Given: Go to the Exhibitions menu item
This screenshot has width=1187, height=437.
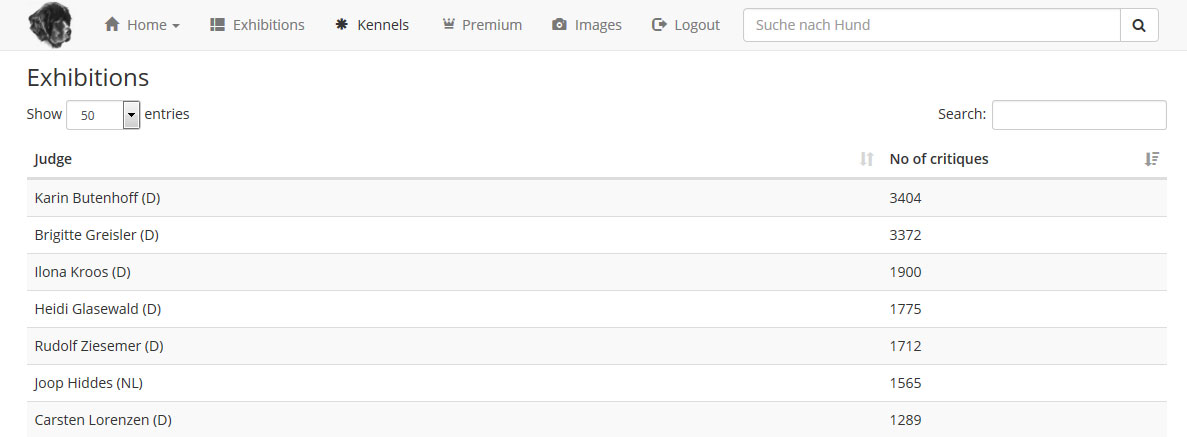Looking at the screenshot, I should click(257, 25).
